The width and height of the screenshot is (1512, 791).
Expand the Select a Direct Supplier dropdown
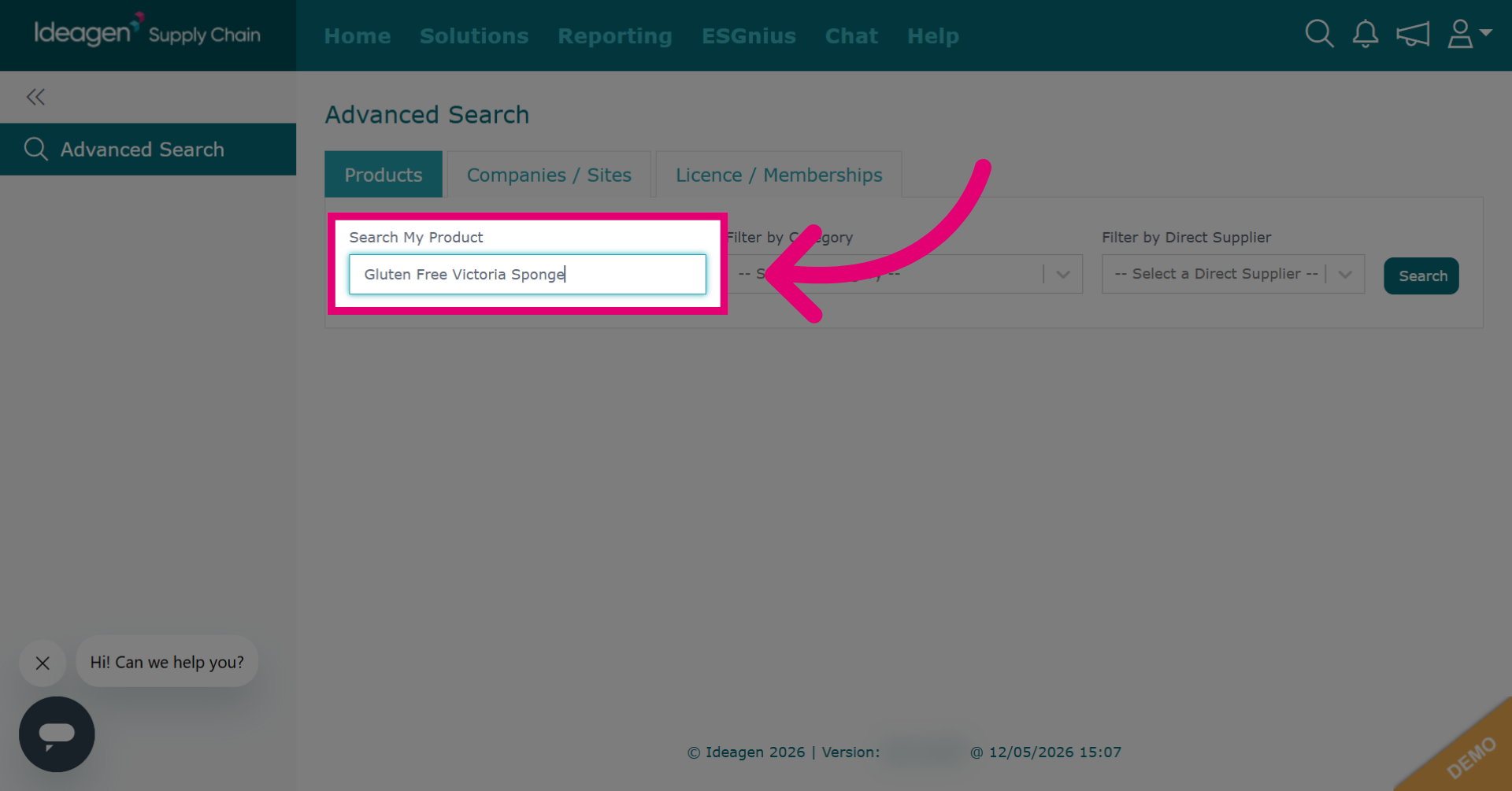1232,274
